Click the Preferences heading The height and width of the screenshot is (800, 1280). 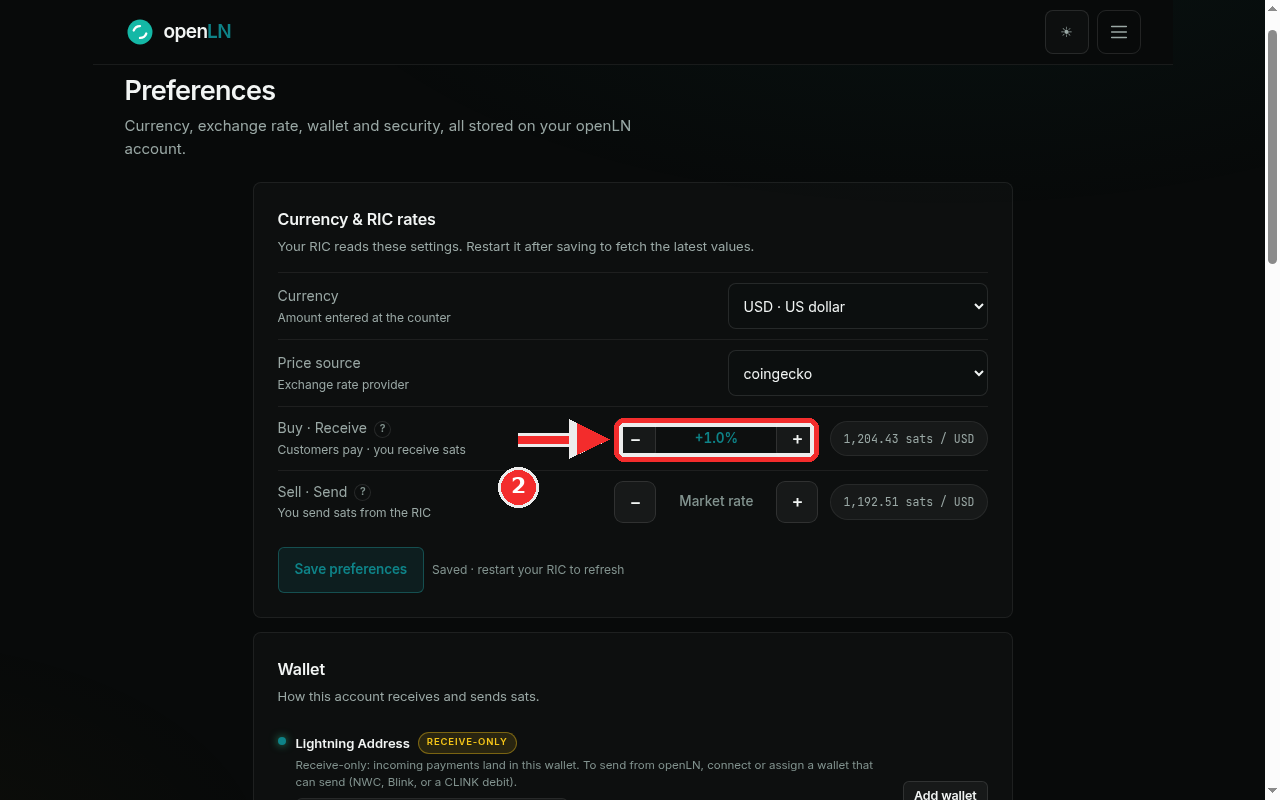(x=200, y=90)
